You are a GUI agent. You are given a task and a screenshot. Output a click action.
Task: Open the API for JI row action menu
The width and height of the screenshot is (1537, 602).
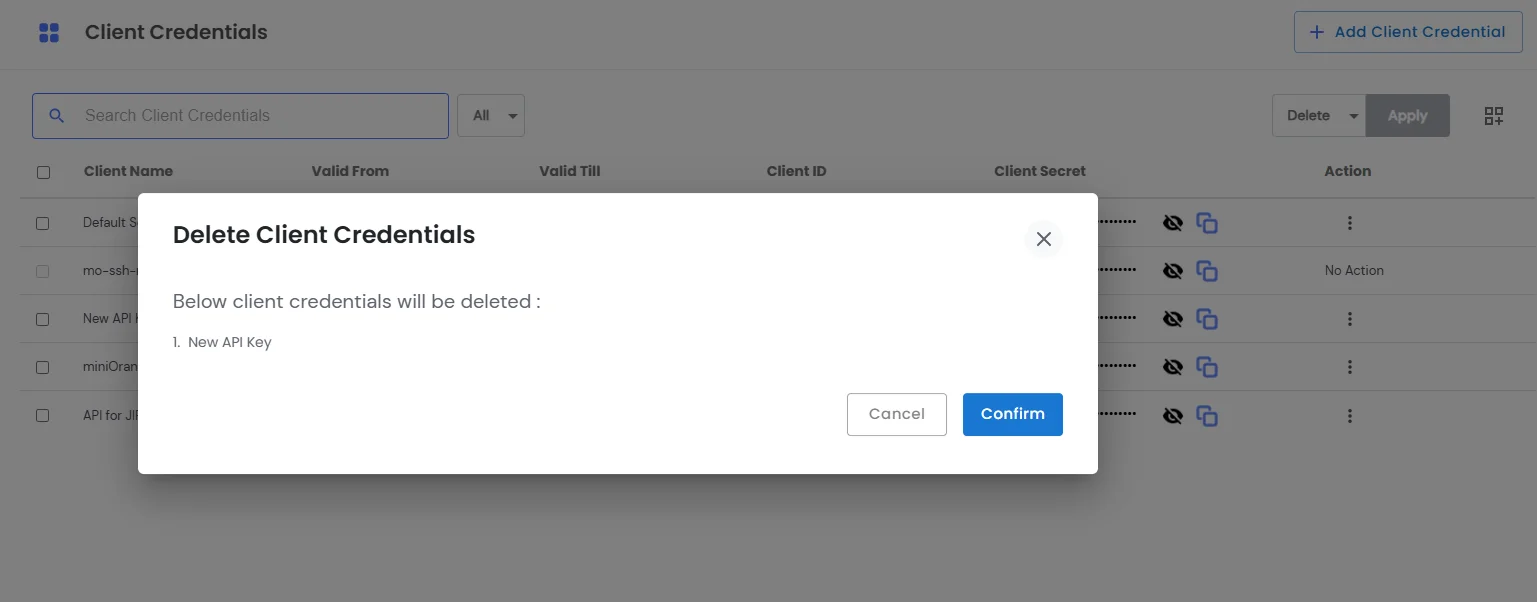(1350, 415)
